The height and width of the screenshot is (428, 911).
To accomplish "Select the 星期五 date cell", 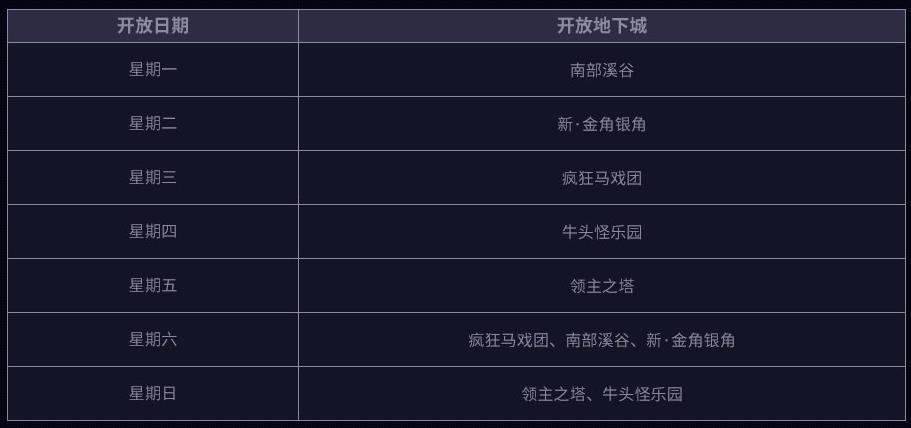I will pos(152,286).
